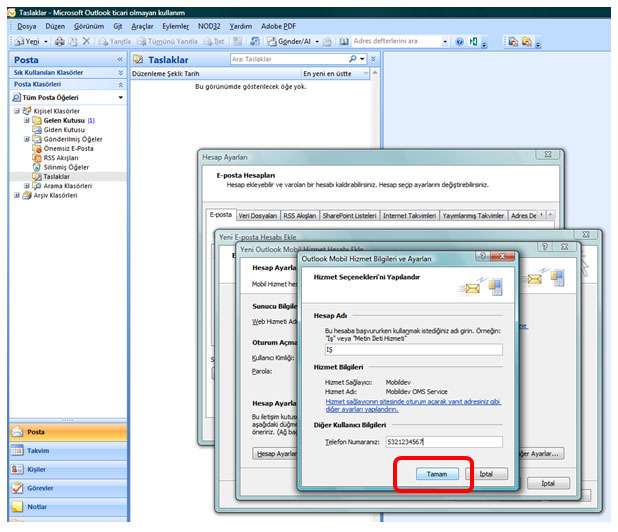Click the first Adobe PDF toolbar icon

(513, 41)
